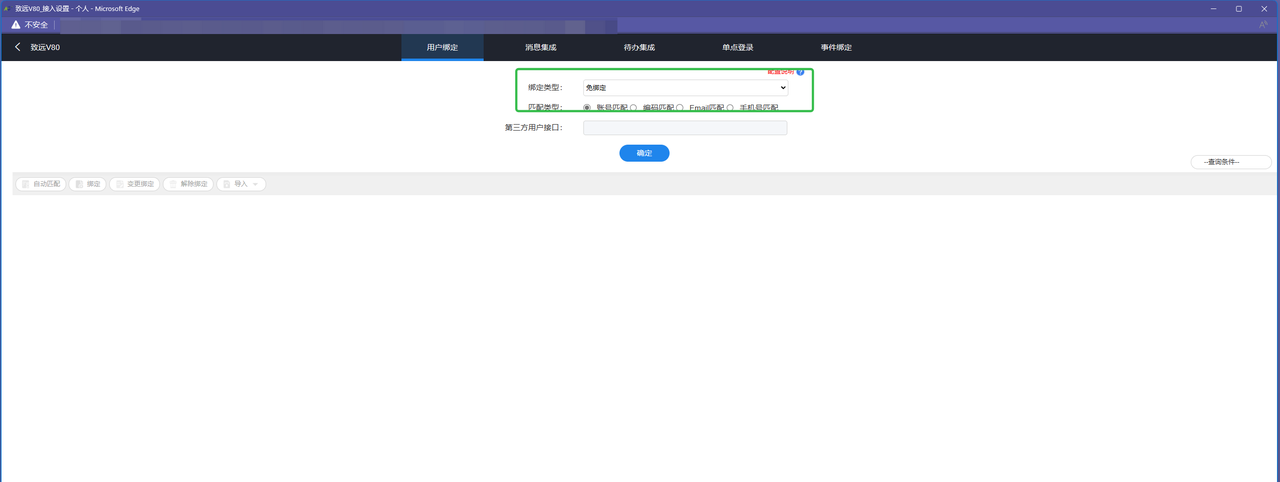The width and height of the screenshot is (1280, 482).
Task: Open the red 配置说明 link
Action: tap(780, 72)
